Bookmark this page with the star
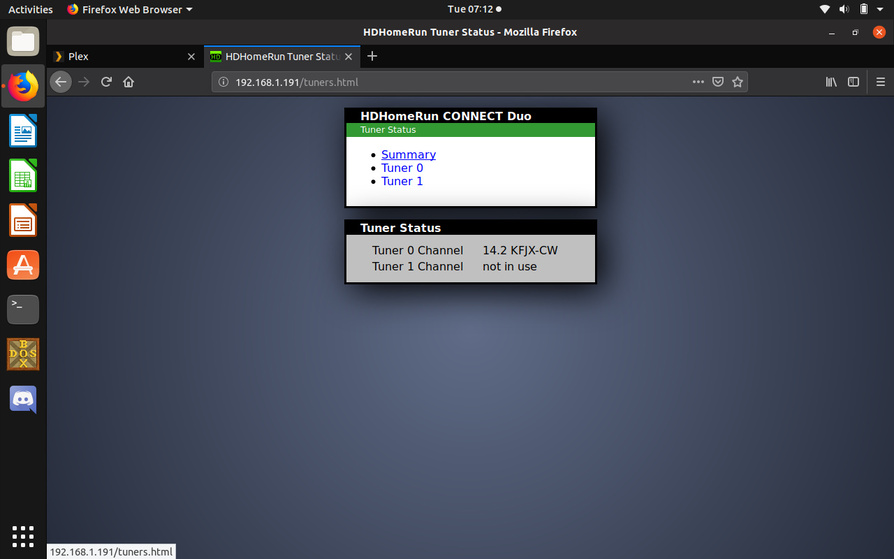The image size is (894, 559). 737,82
